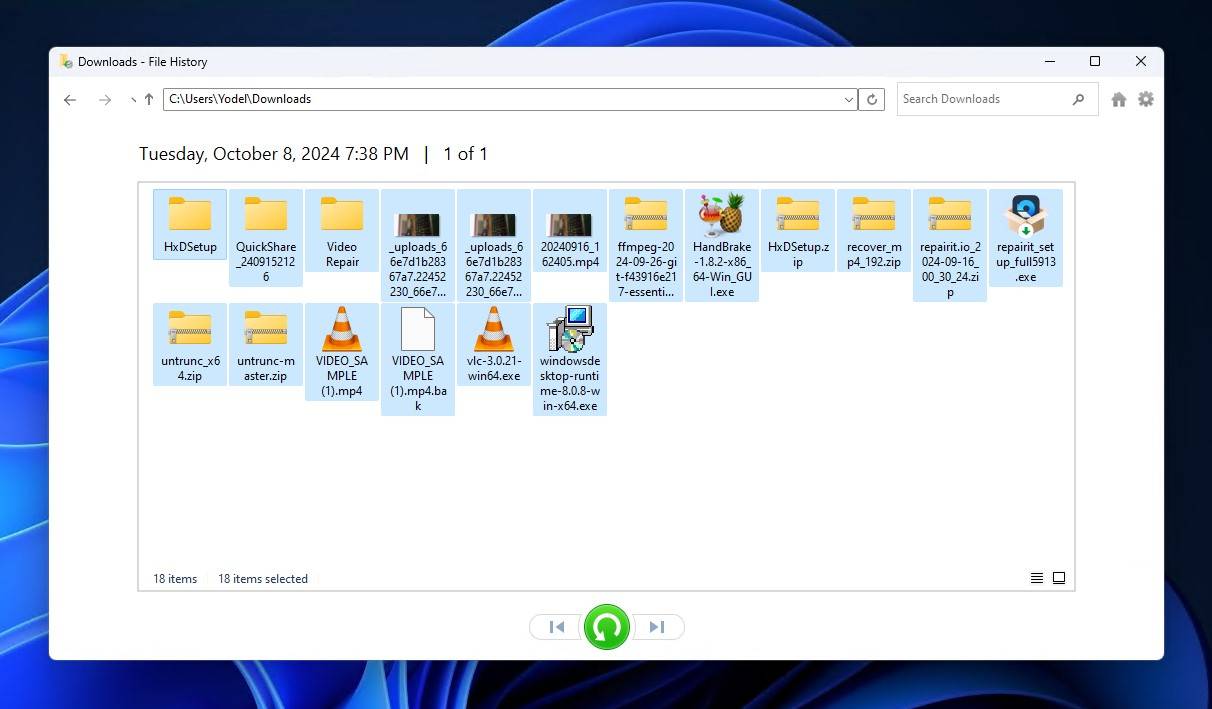
Task: Select the HandBrake-1.8.2 installer
Action: [x=722, y=245]
